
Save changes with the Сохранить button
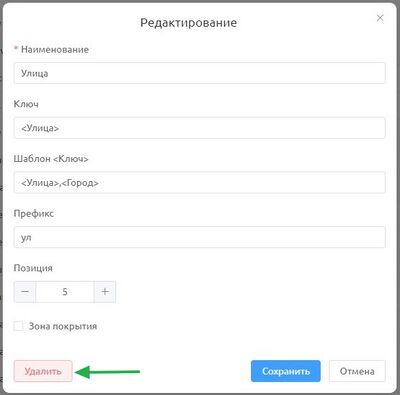pos(286,371)
